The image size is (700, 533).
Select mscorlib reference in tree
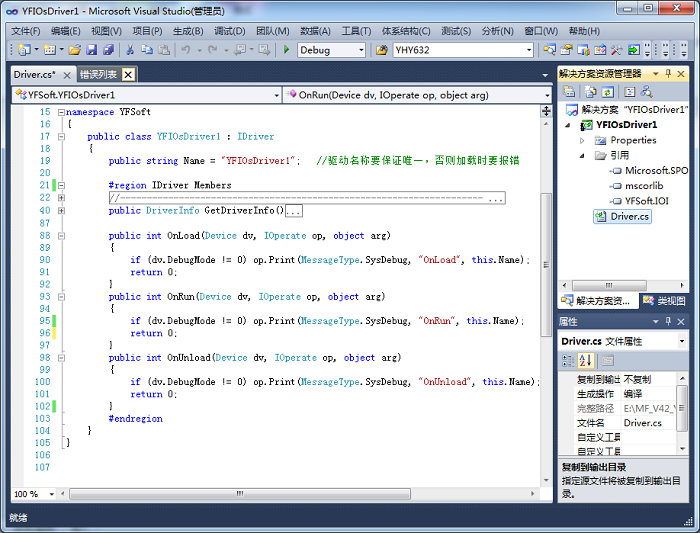click(x=644, y=186)
